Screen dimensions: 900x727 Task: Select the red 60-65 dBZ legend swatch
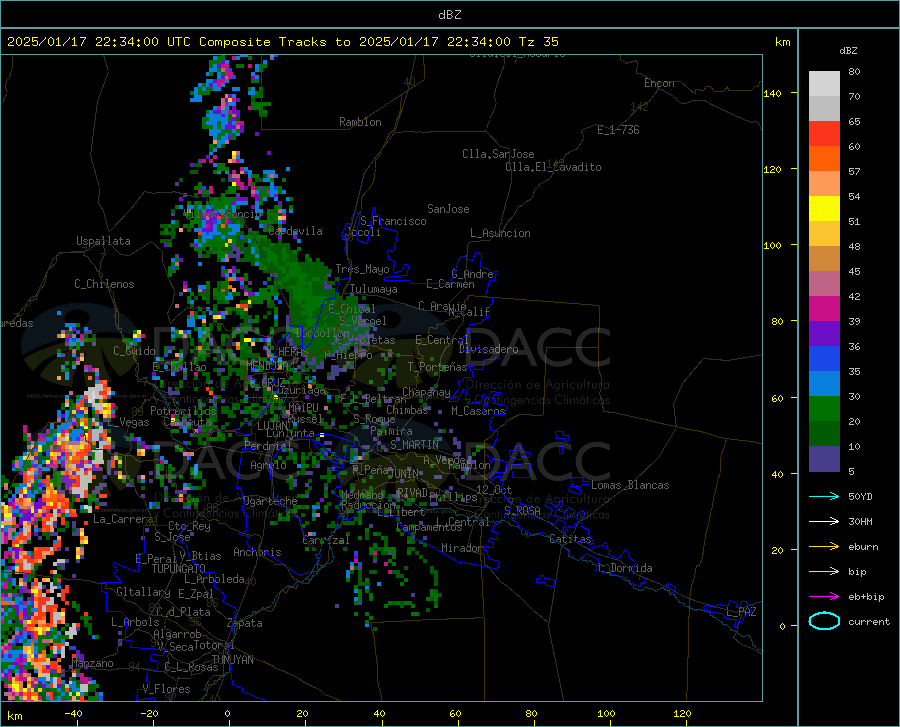(824, 134)
